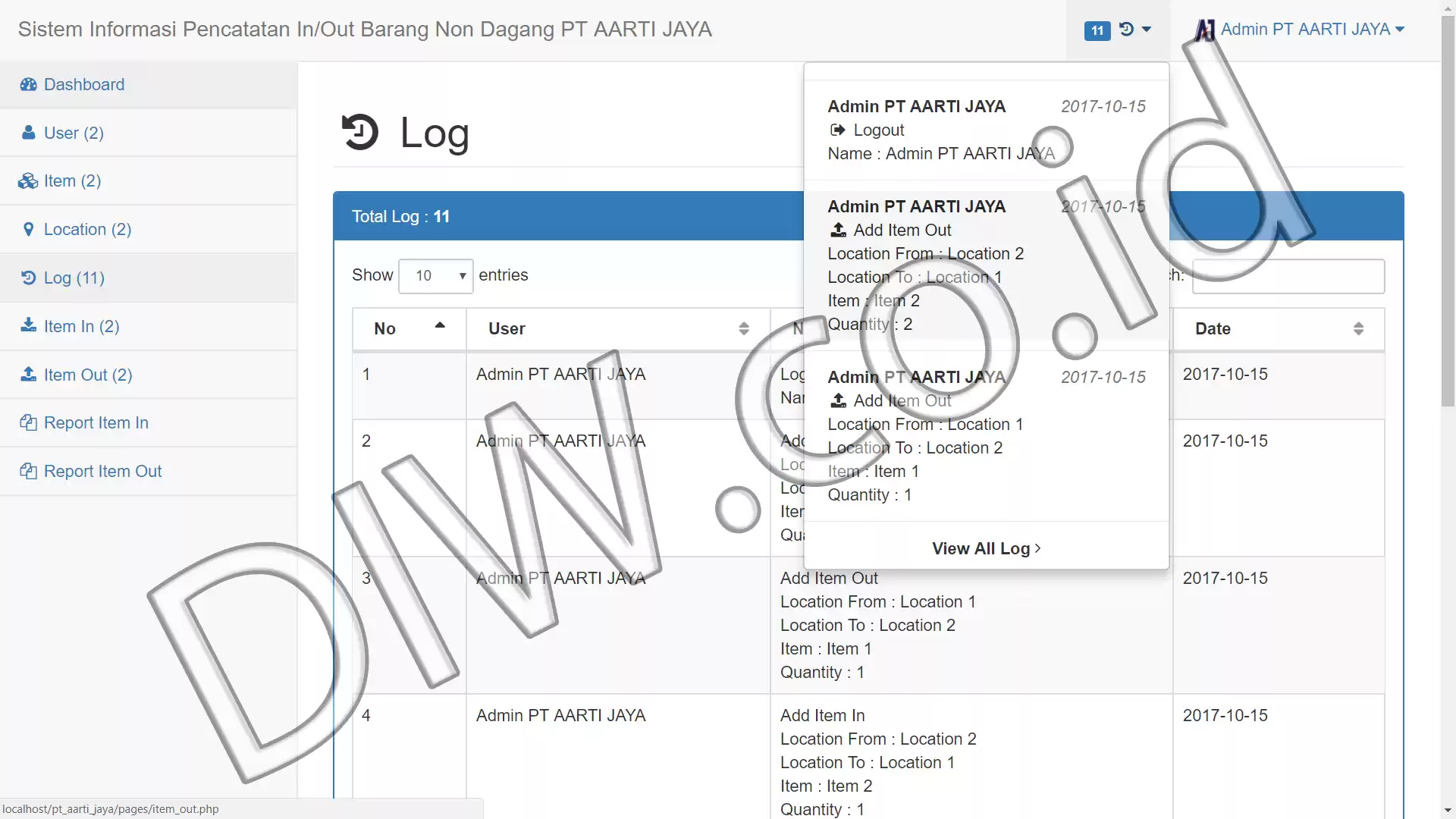Image resolution: width=1456 pixels, height=819 pixels.
Task: Select 'Add Item In' log entry in row 4
Action: 822,715
